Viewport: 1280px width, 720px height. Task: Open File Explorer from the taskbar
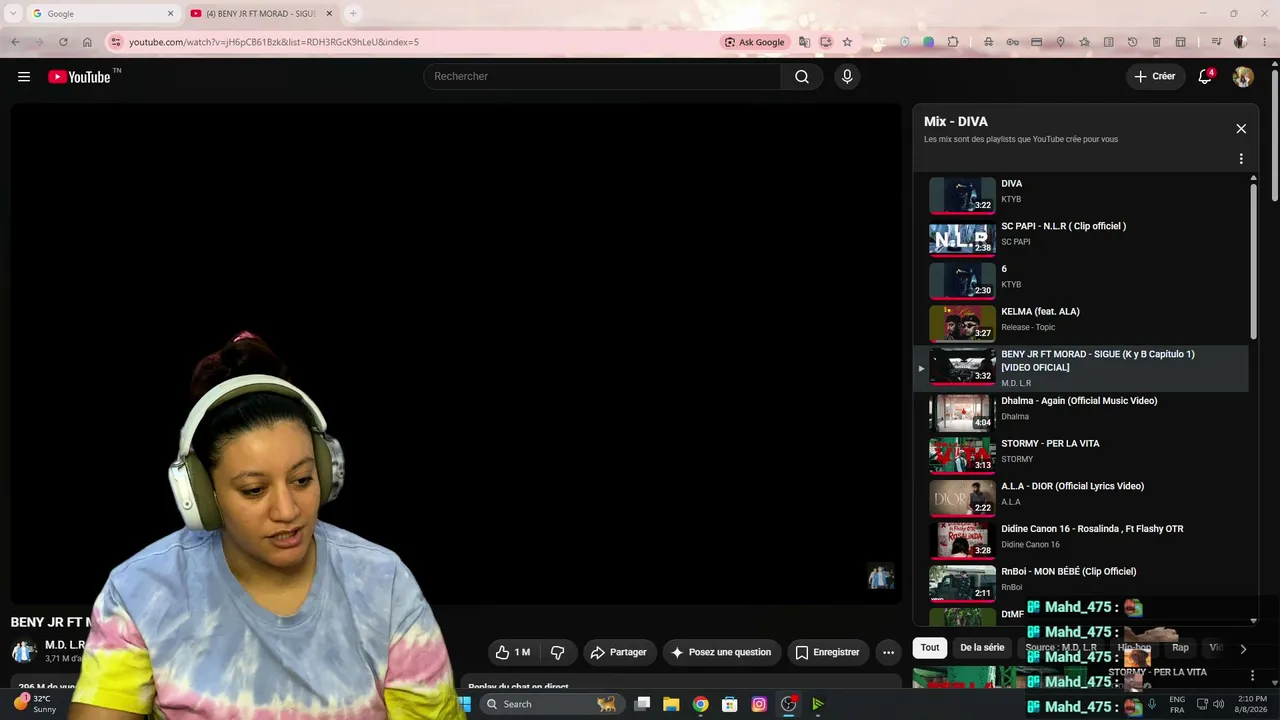(x=671, y=704)
